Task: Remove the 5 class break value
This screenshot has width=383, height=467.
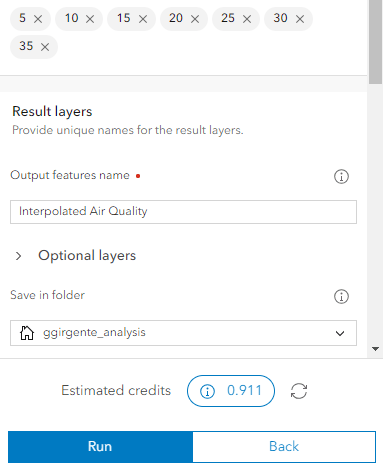Action: pyautogui.click(x=38, y=19)
